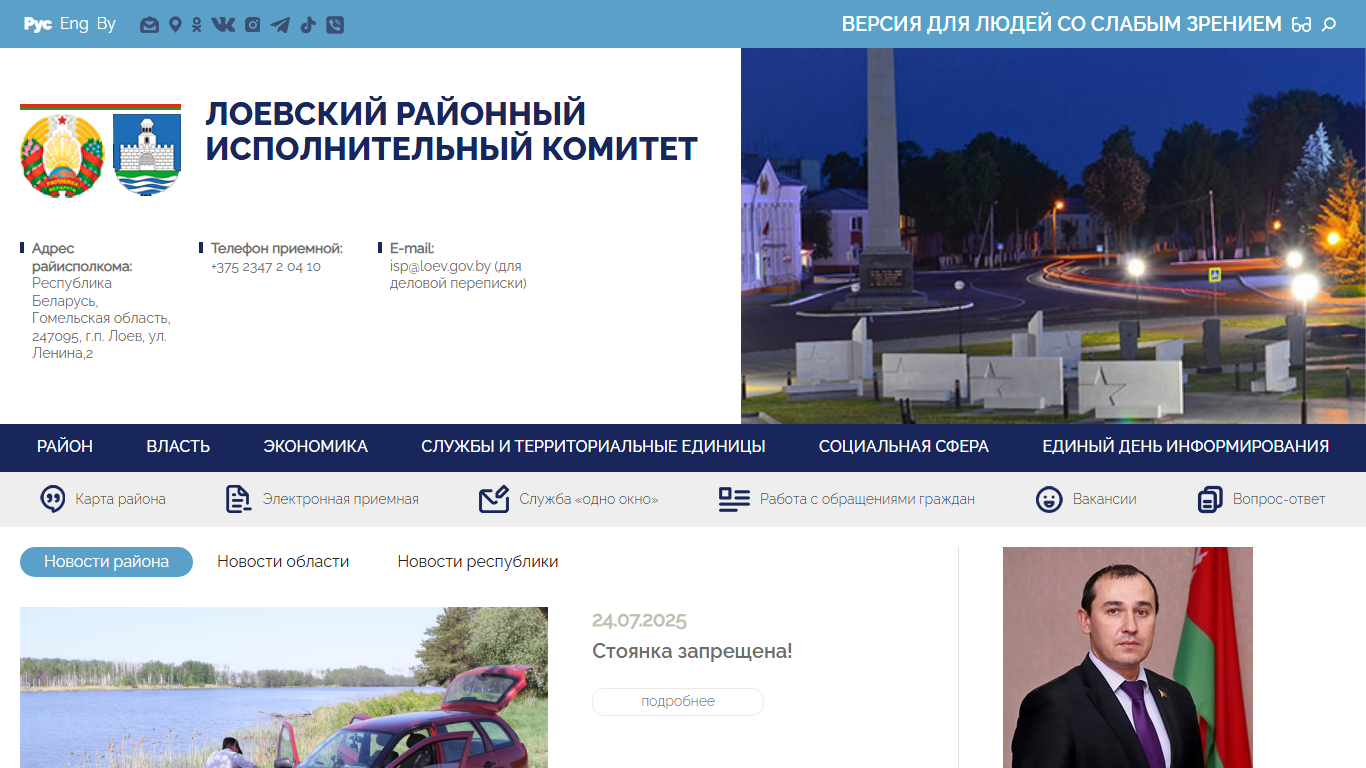Select the Новости района tab

106,562
